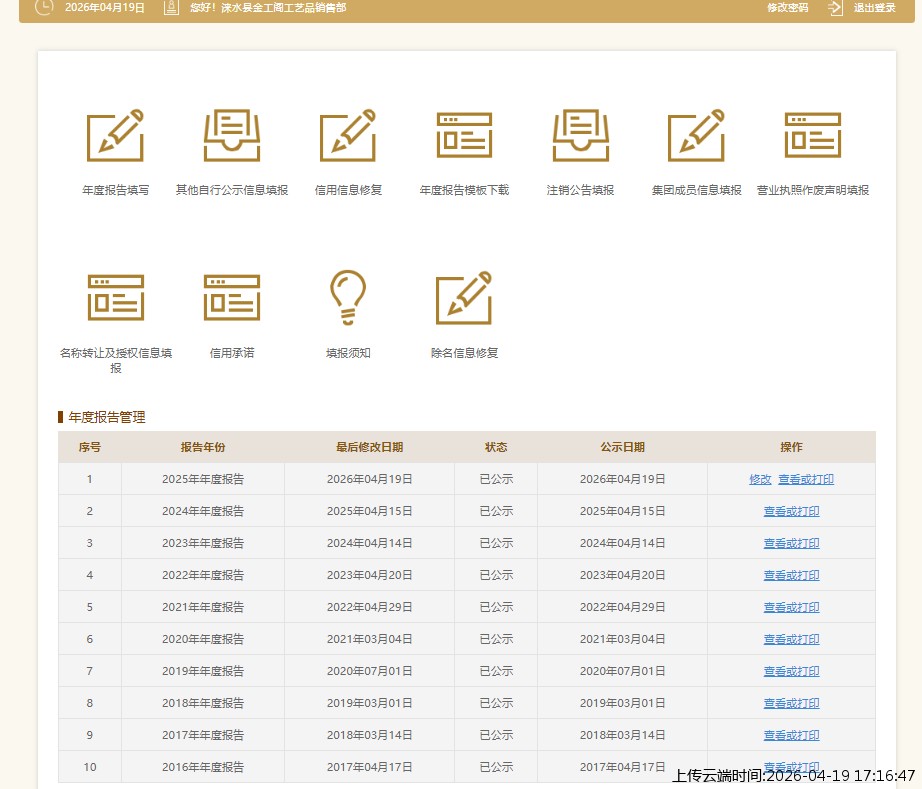Open the 信用信息修复 icon

348,136
